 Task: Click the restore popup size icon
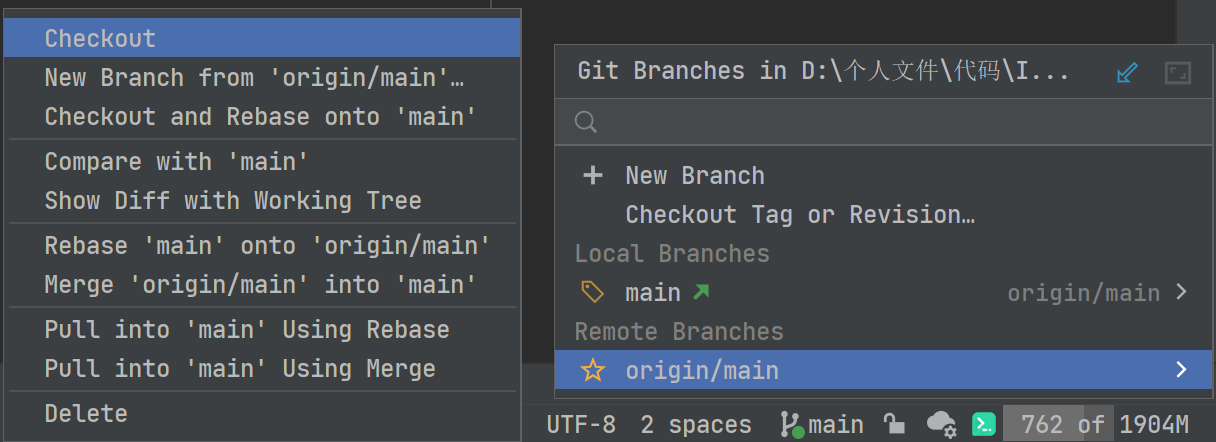[x=1178, y=72]
